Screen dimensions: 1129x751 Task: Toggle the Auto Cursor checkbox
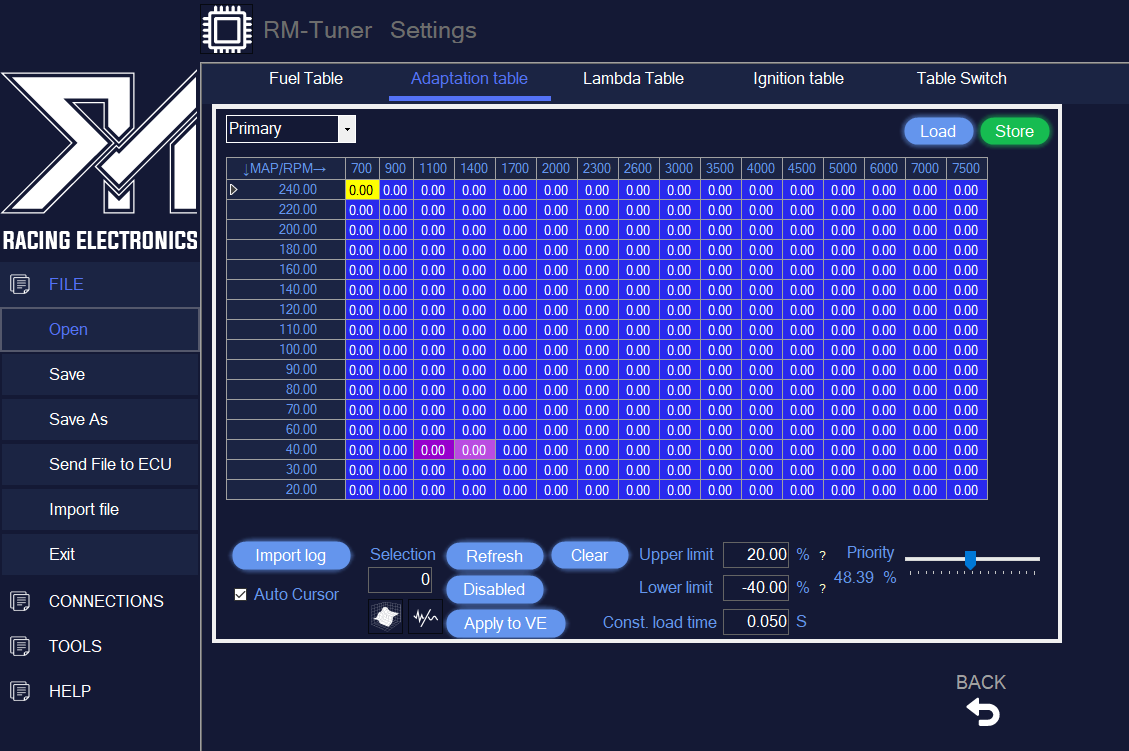(240, 594)
